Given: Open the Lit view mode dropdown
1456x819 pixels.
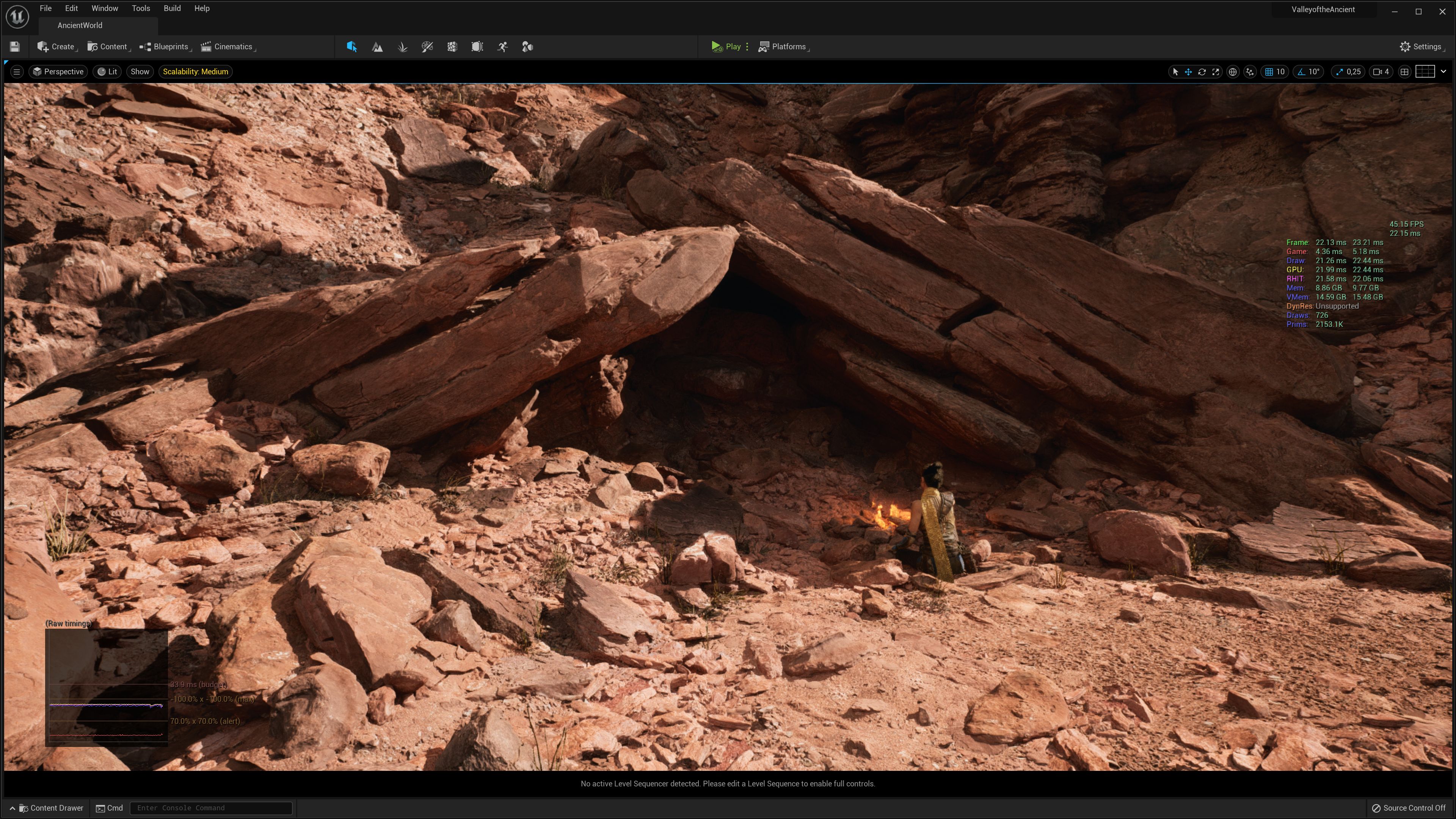Looking at the screenshot, I should coord(107,72).
